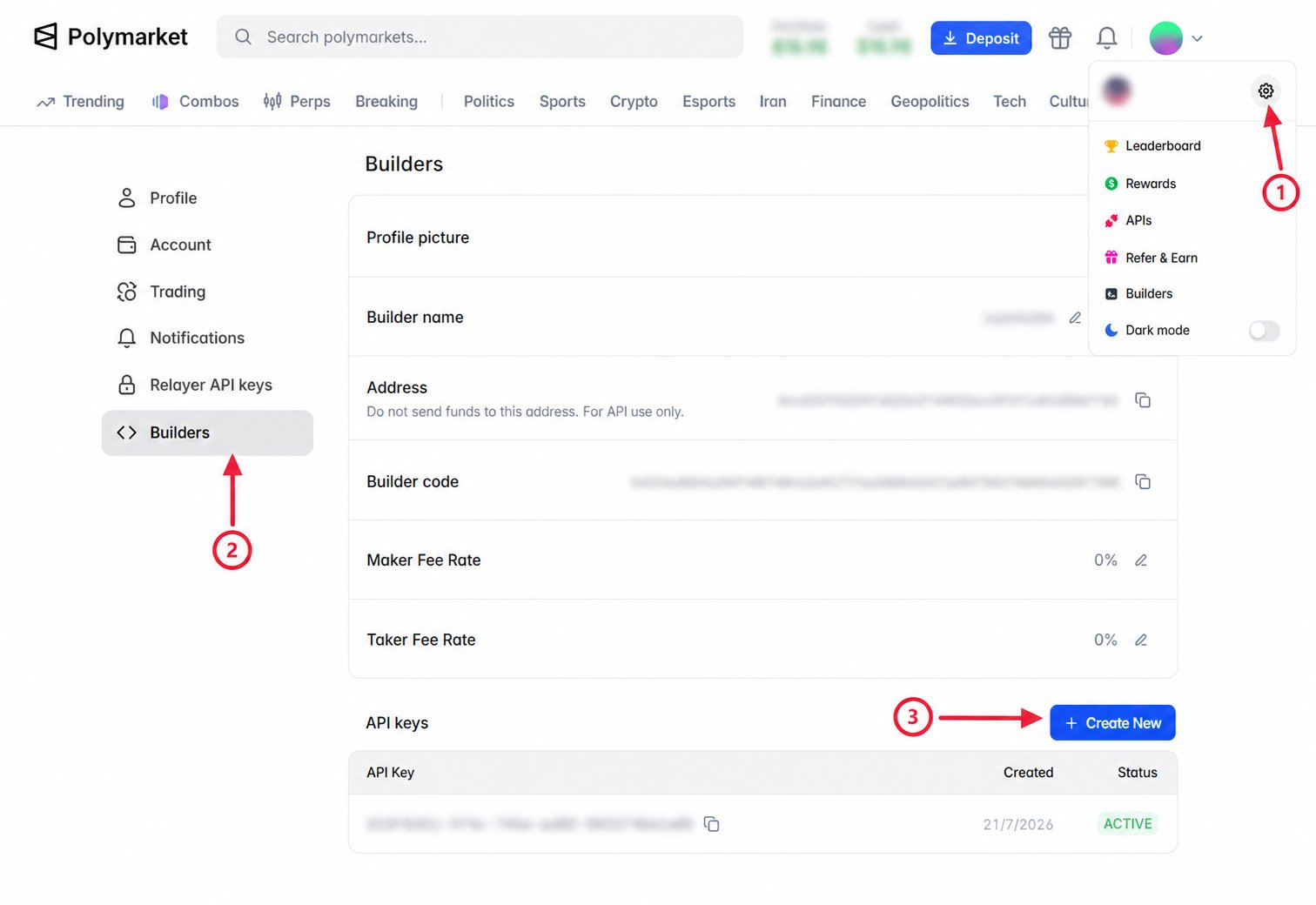Go to the Esports category
The image size is (1316, 905).
pos(708,102)
